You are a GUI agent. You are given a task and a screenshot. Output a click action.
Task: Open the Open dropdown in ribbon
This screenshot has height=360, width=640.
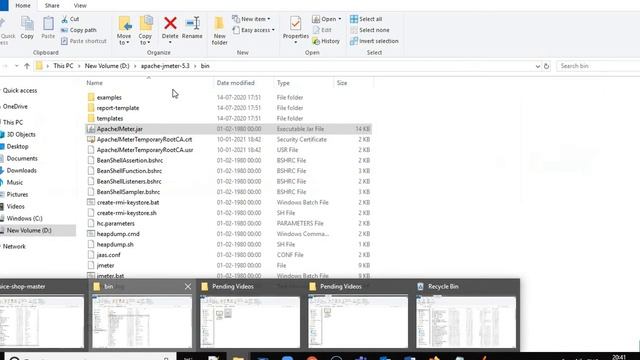(x=327, y=19)
